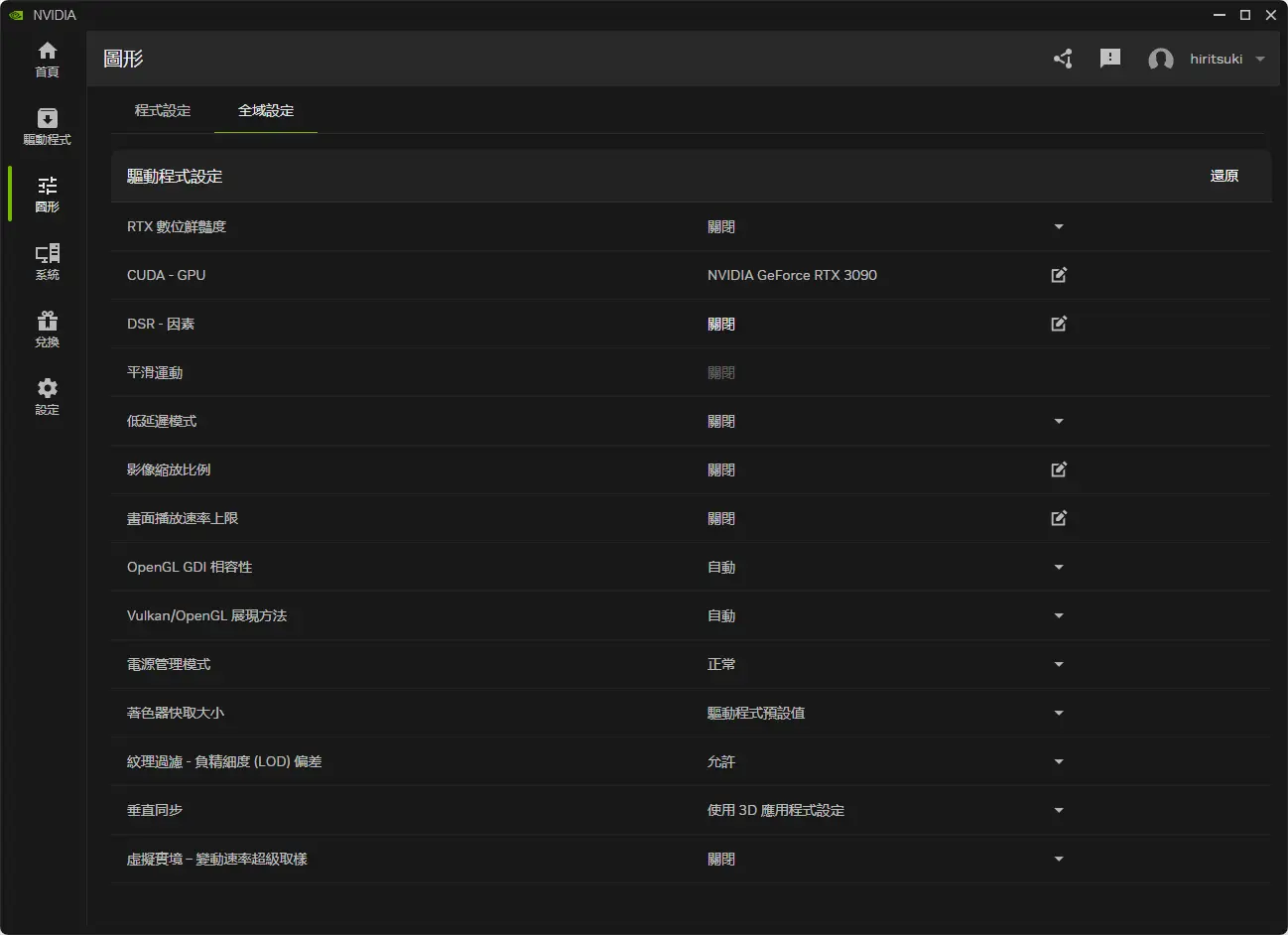Edit the CUDA - GPU setting
1288x935 pixels.
tap(1059, 275)
